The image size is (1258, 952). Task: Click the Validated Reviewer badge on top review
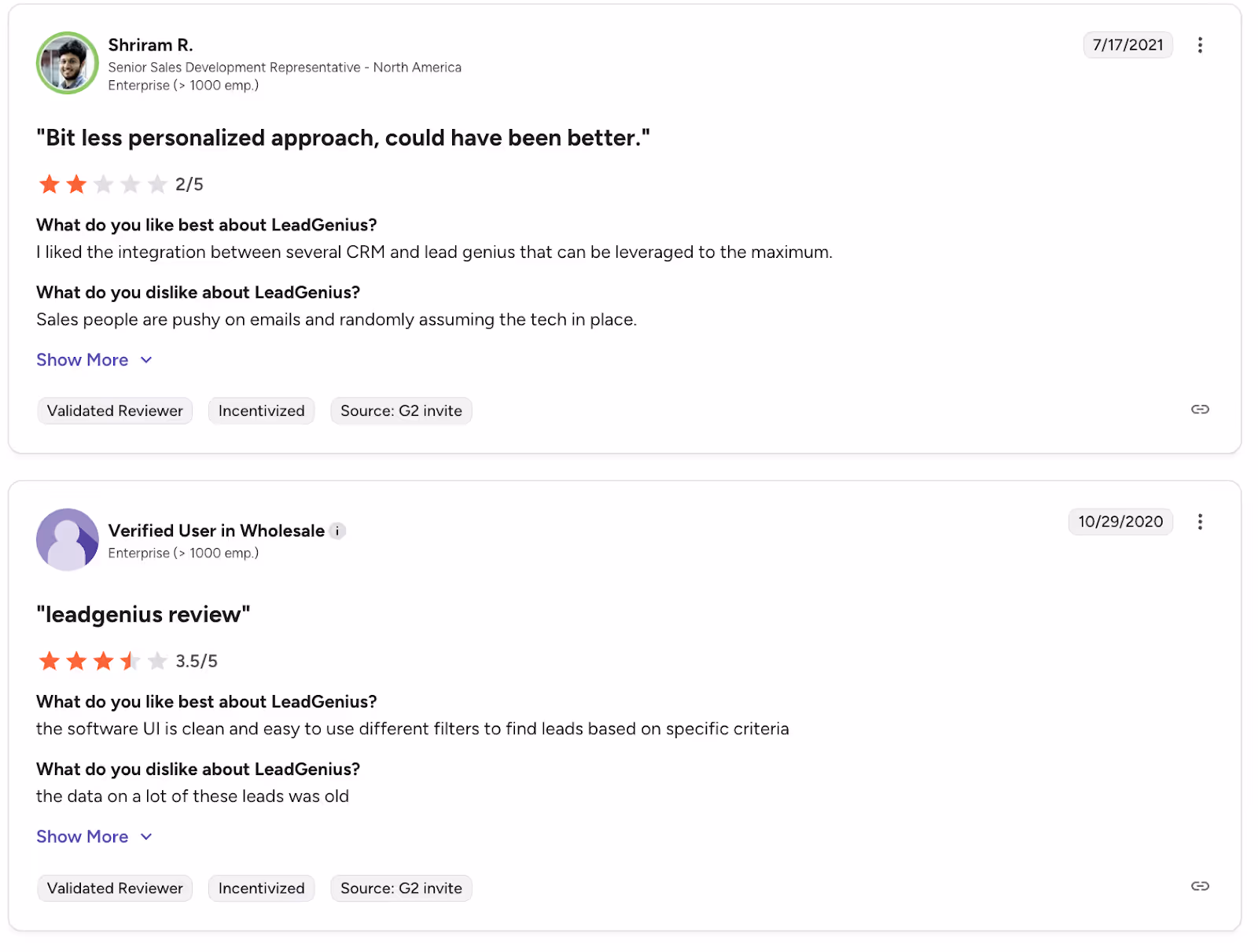pos(114,410)
